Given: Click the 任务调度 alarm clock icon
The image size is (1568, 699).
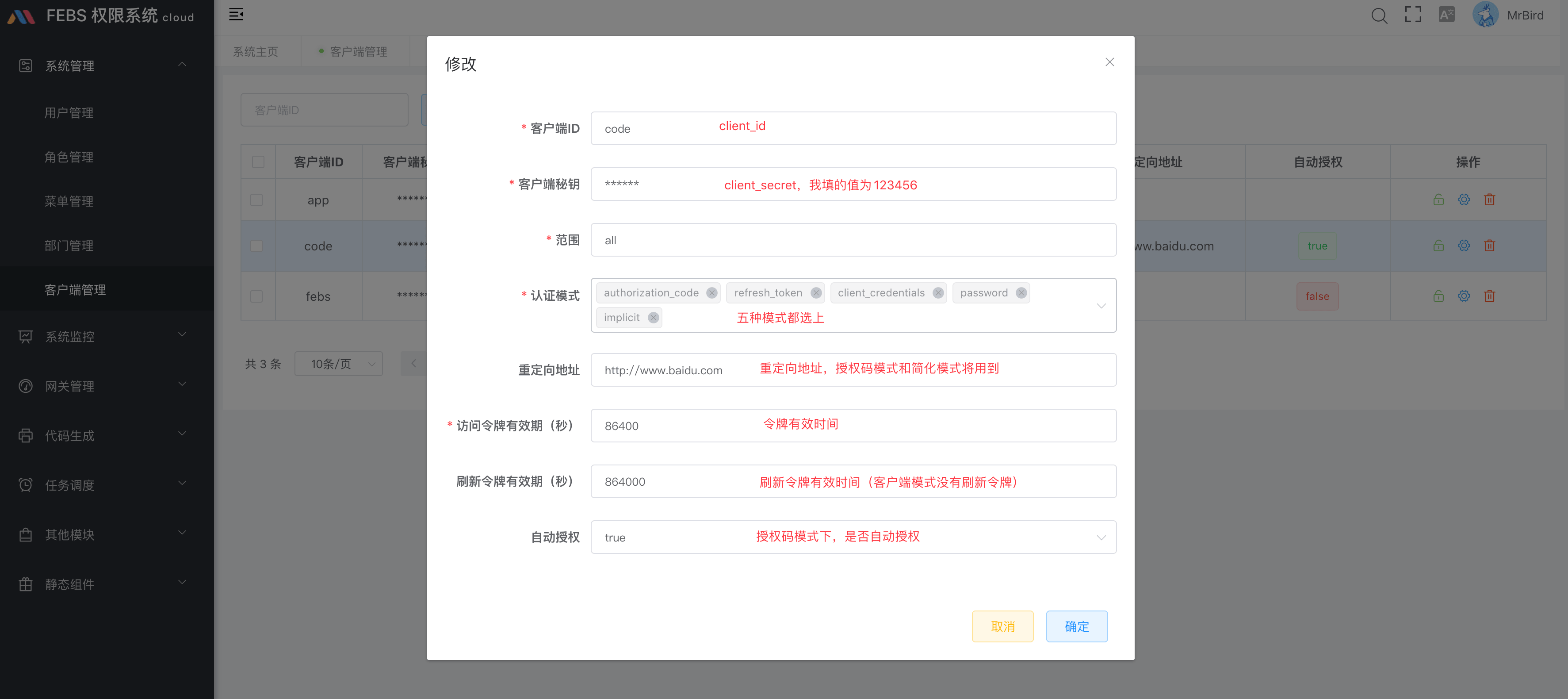Looking at the screenshot, I should pyautogui.click(x=26, y=485).
